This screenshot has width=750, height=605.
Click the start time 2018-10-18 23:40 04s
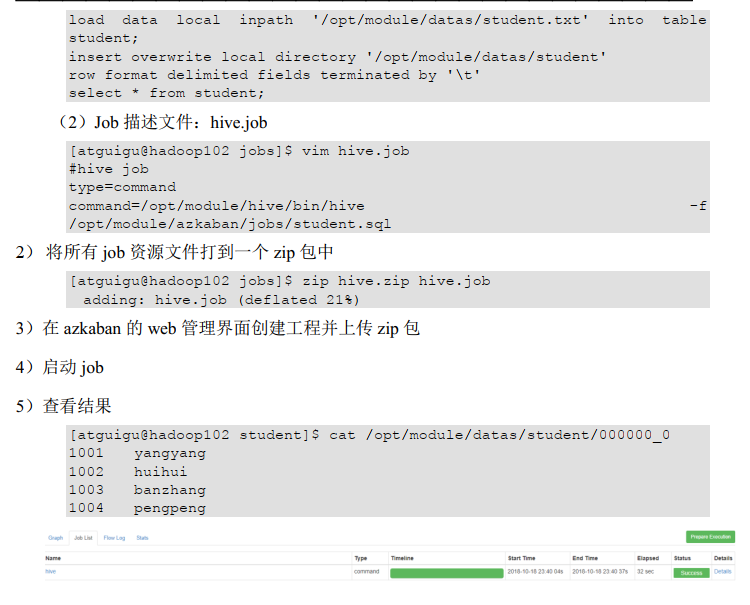(x=535, y=571)
